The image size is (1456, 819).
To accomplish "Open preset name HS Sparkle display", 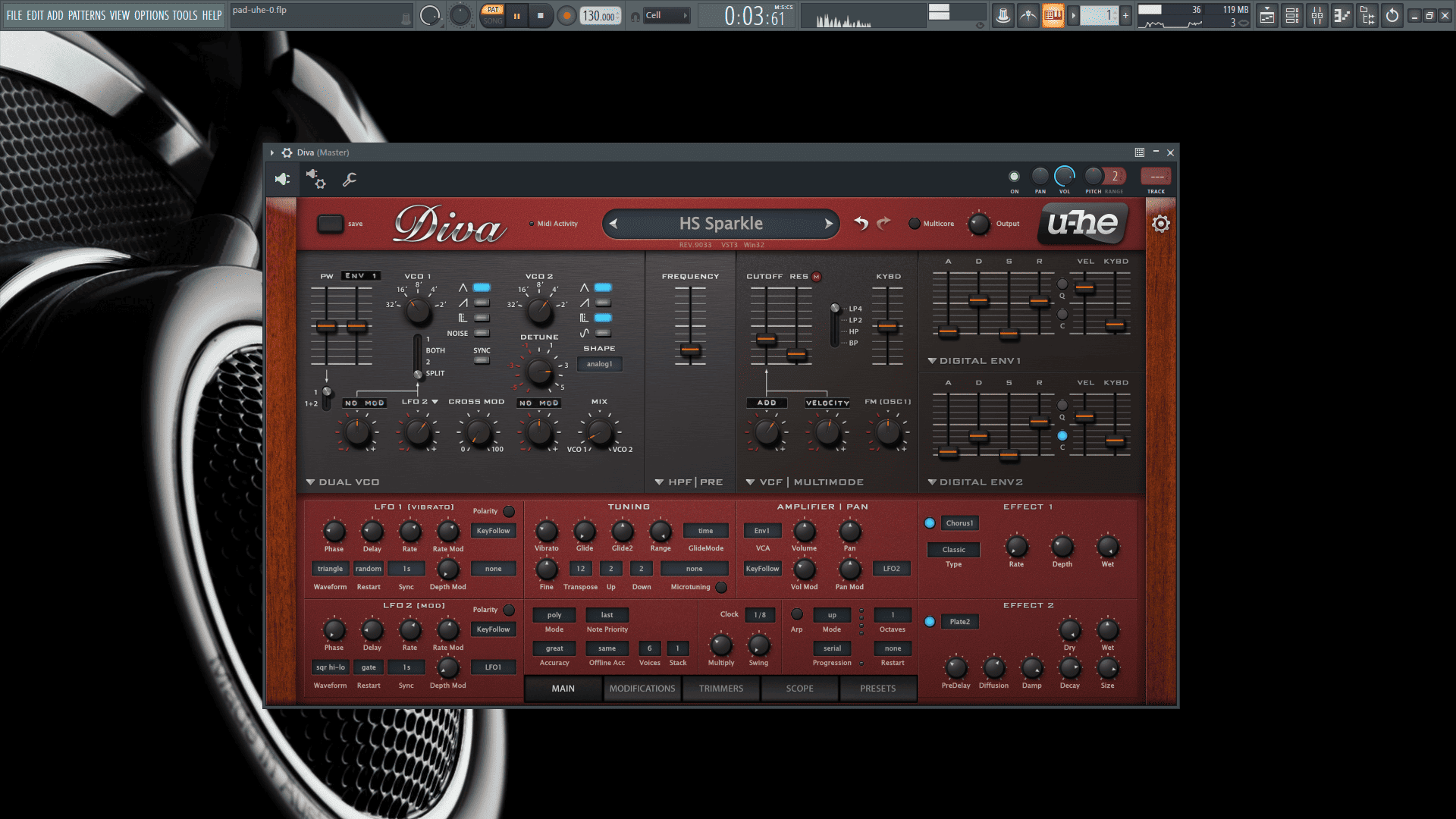I will [721, 224].
